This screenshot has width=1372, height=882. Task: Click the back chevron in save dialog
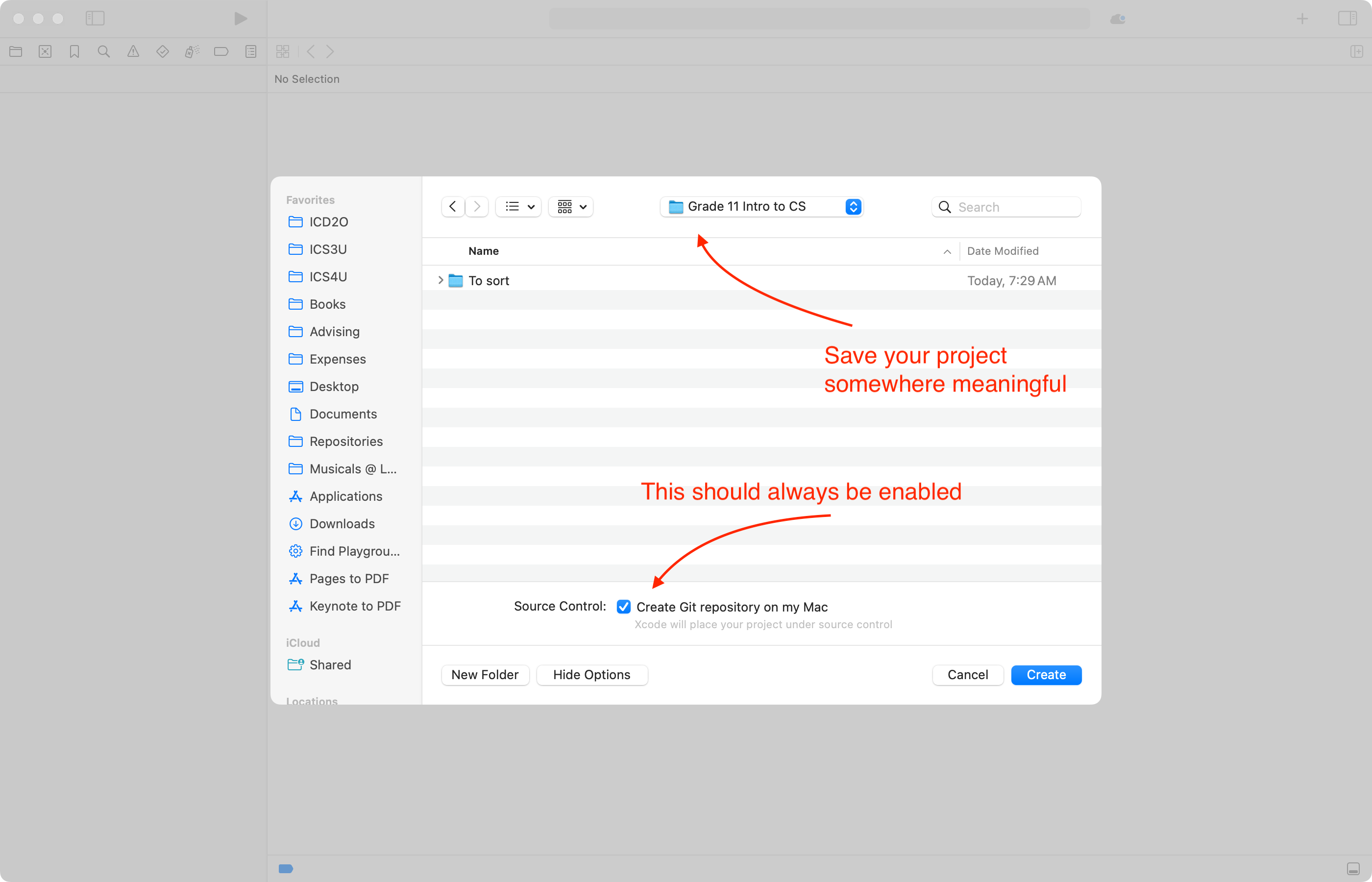(x=453, y=206)
